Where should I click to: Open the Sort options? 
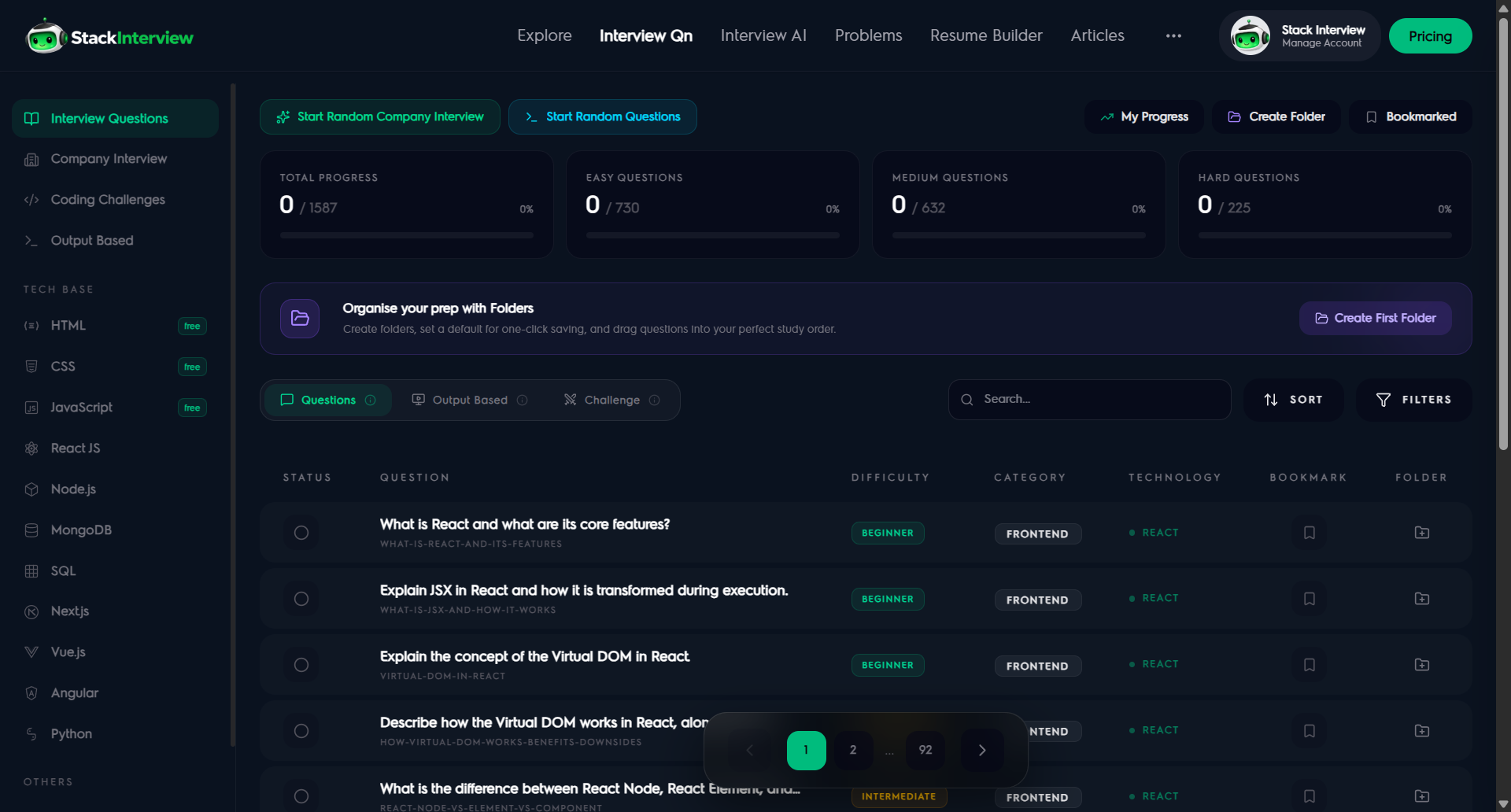1293,400
